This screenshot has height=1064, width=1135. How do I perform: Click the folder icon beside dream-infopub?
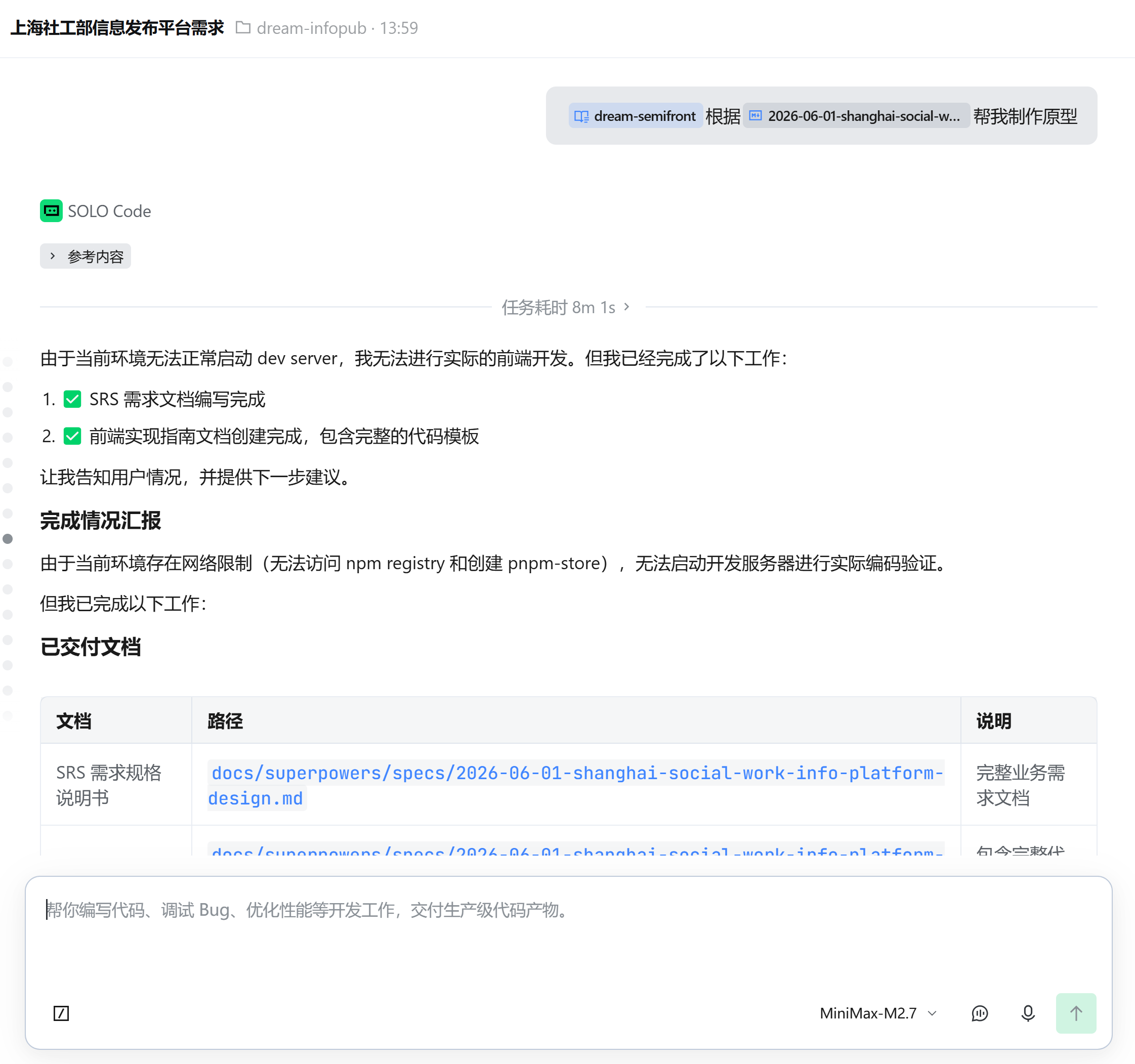coord(243,27)
